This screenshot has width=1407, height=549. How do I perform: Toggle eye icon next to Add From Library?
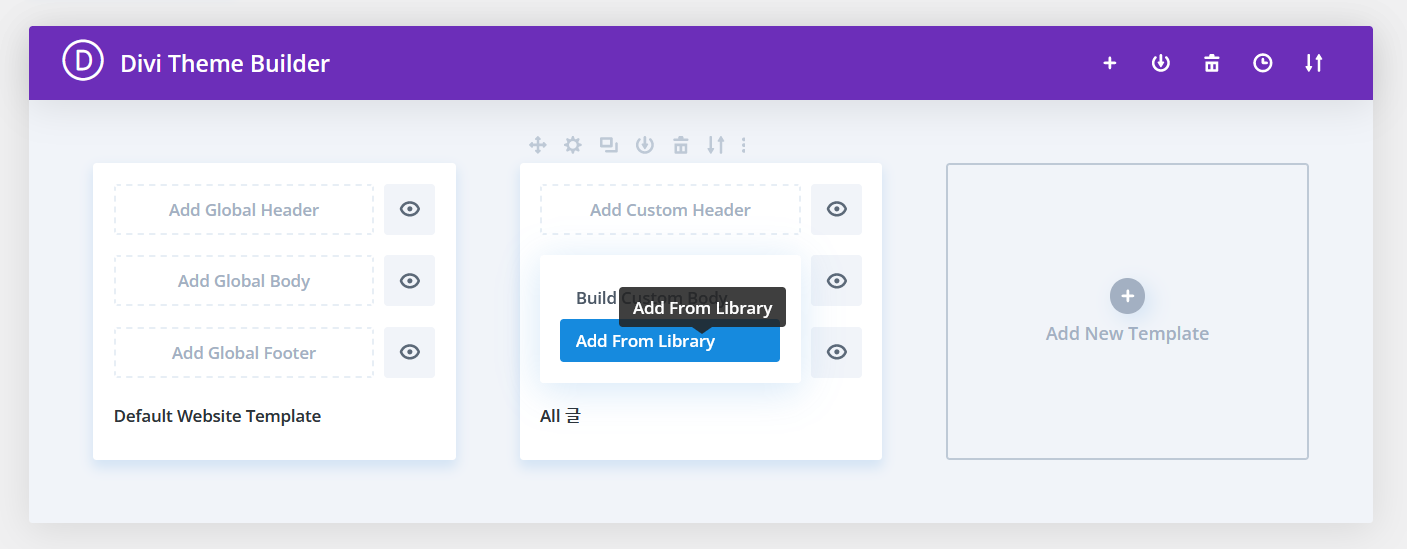click(x=836, y=352)
